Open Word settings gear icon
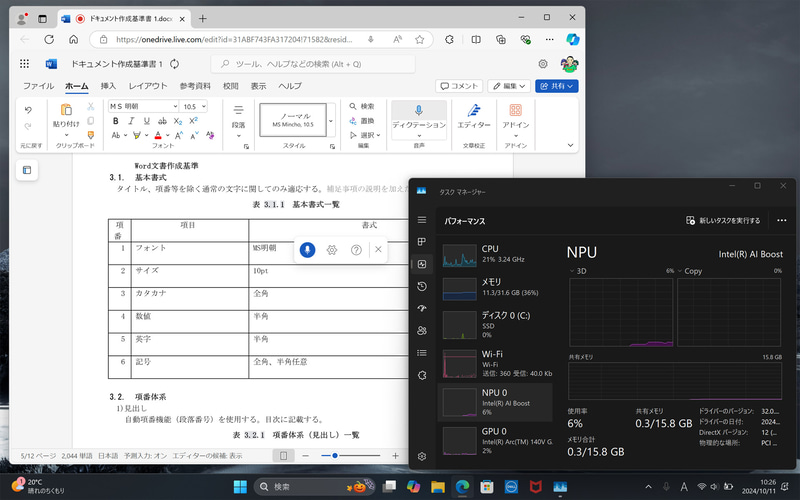This screenshot has width=800, height=500. pos(543,64)
